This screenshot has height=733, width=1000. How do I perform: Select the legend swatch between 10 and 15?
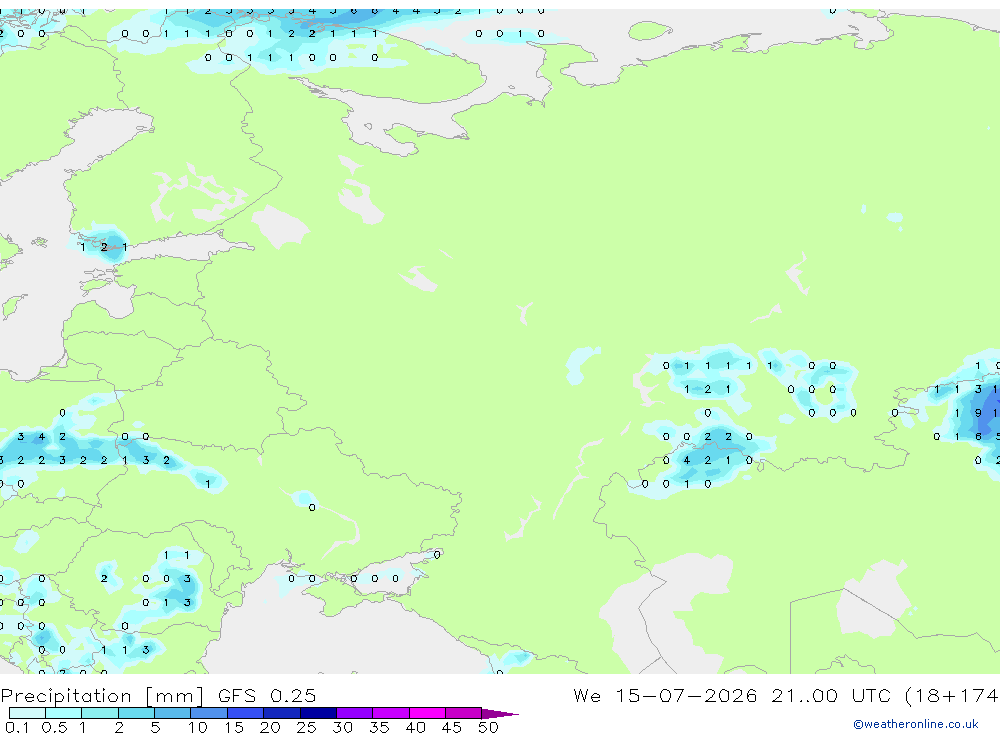point(209,713)
